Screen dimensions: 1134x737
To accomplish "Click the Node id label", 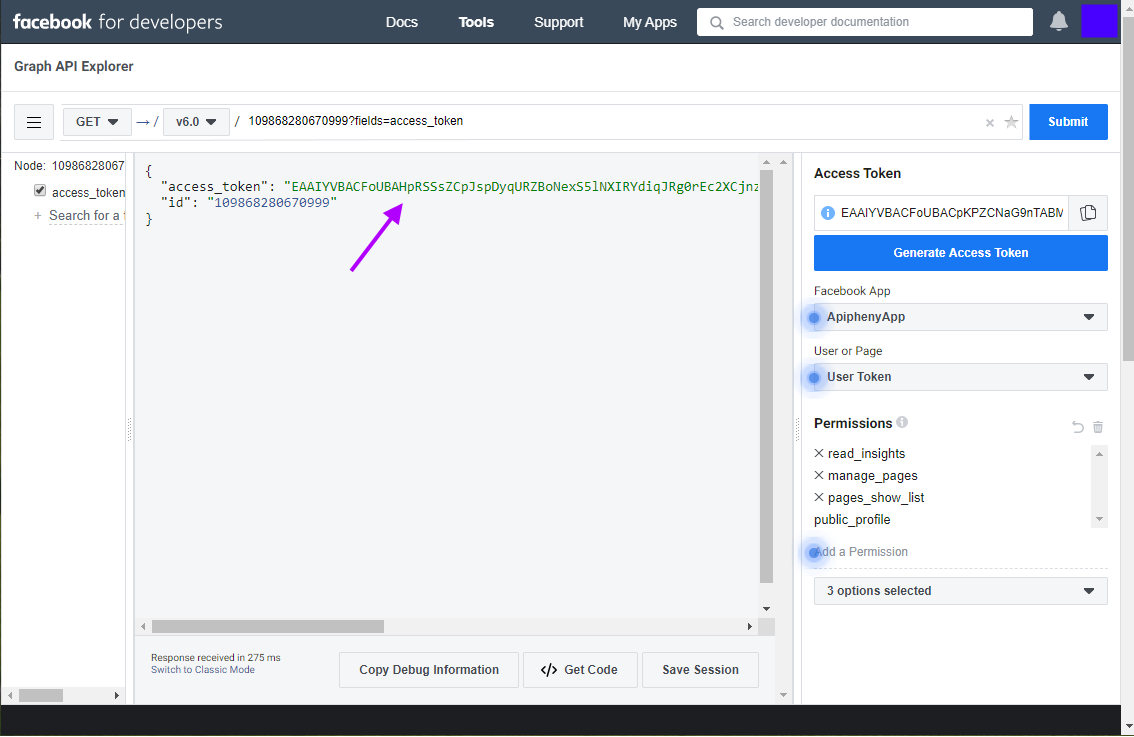I will point(69,166).
